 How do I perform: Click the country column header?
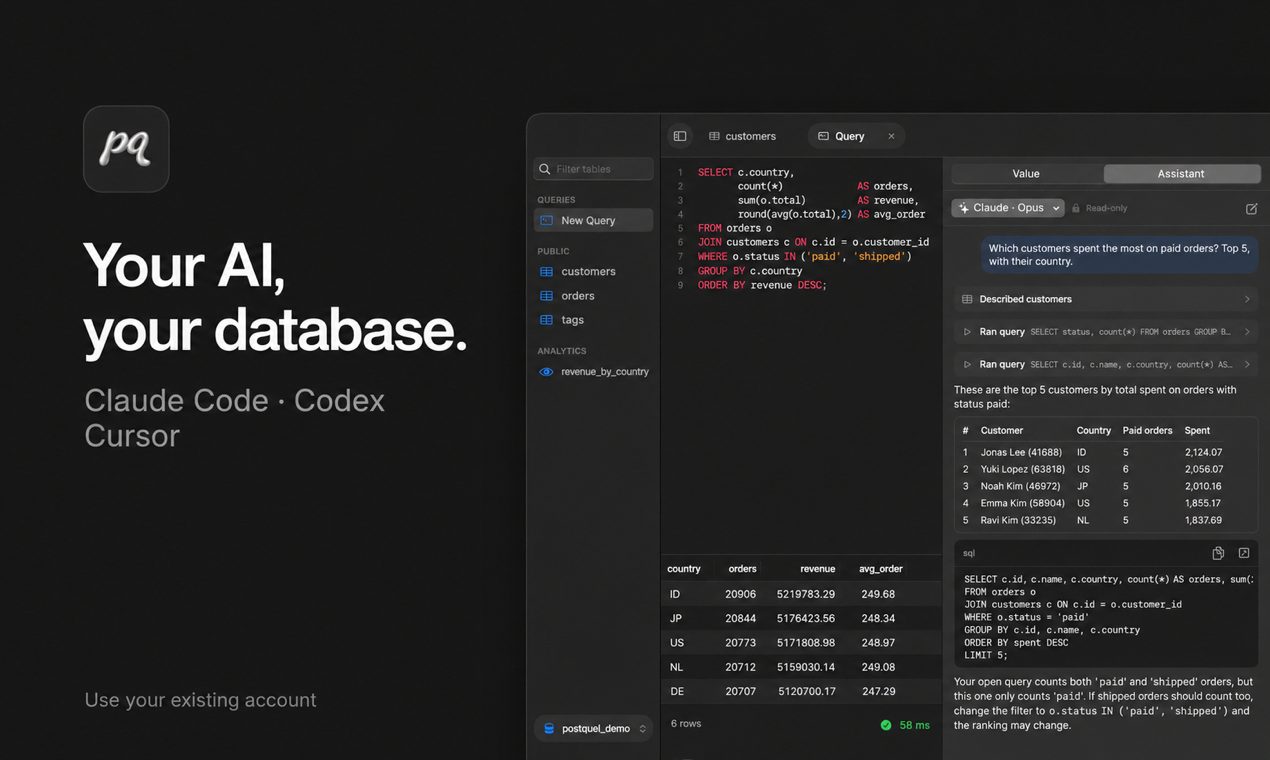tap(684, 569)
